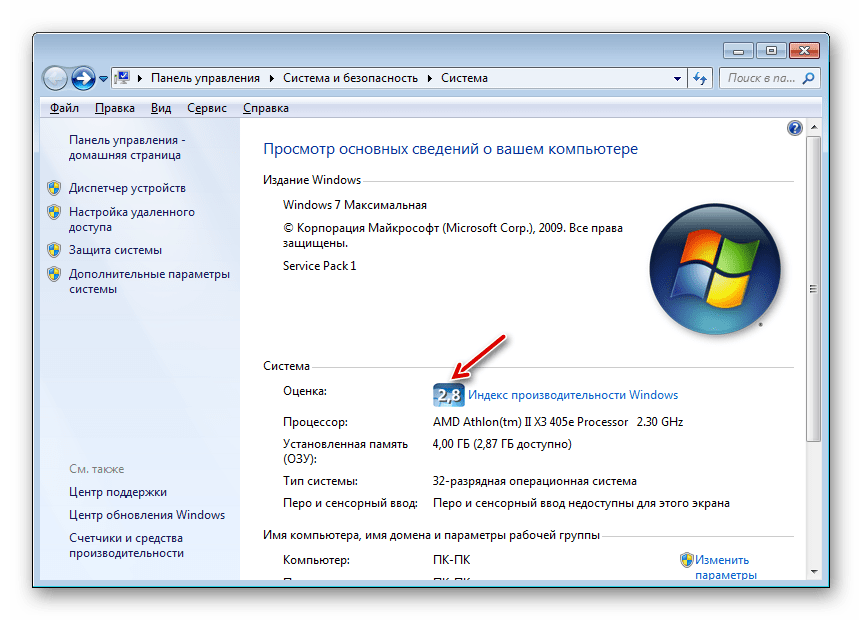Go back with the Back arrow button
The height and width of the screenshot is (620, 862).
click(54, 79)
